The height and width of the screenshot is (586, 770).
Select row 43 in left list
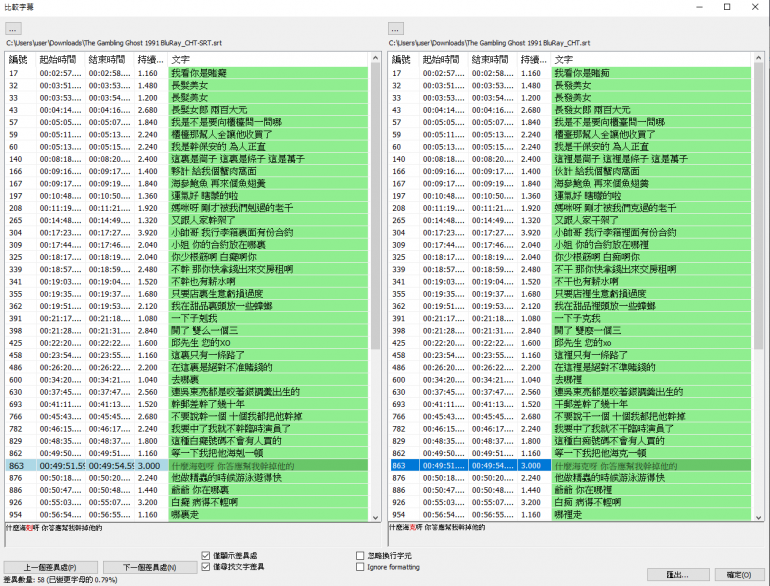[187, 110]
